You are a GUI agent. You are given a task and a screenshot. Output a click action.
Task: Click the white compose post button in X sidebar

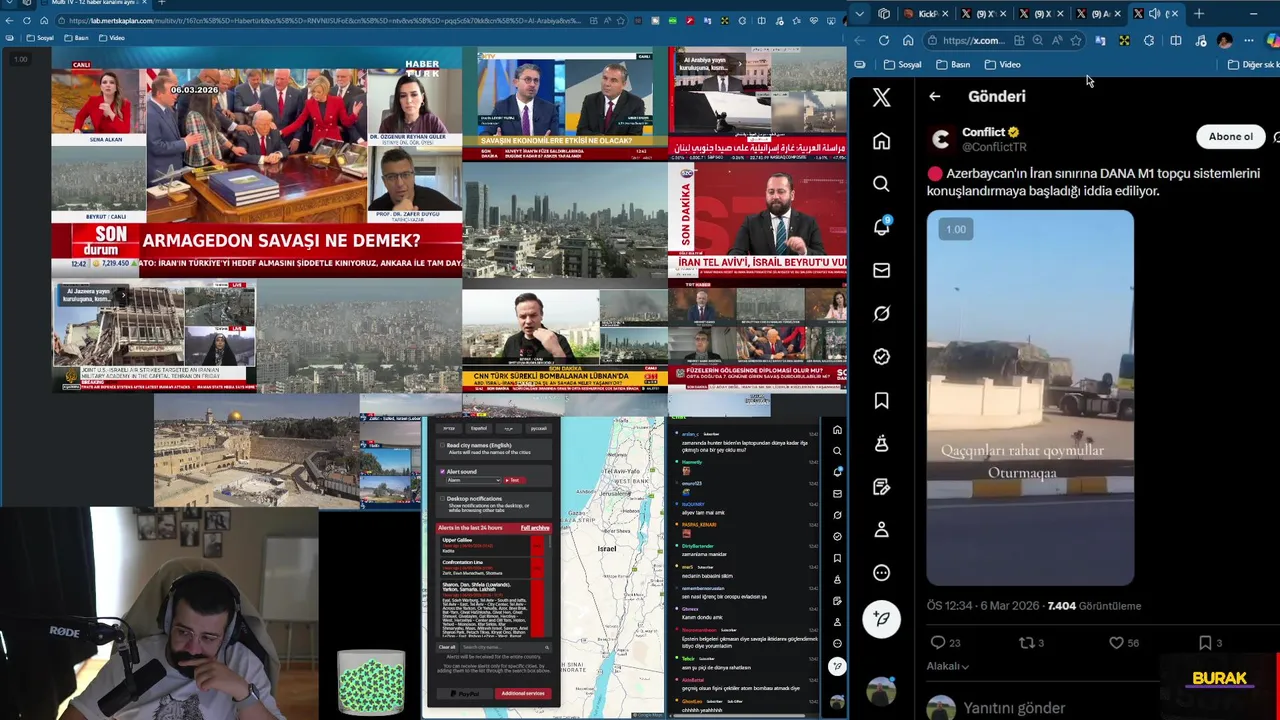(x=881, y=619)
